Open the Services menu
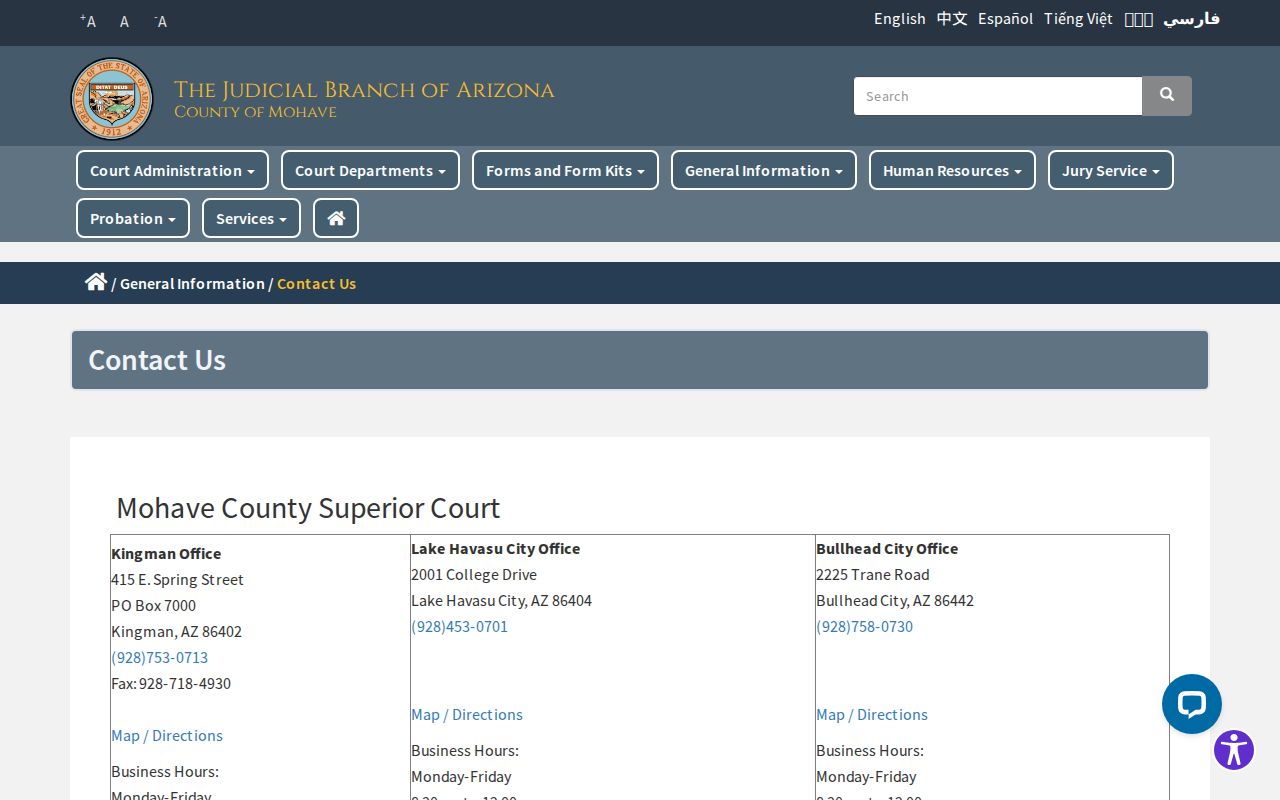Viewport: 1280px width, 800px height. point(251,218)
